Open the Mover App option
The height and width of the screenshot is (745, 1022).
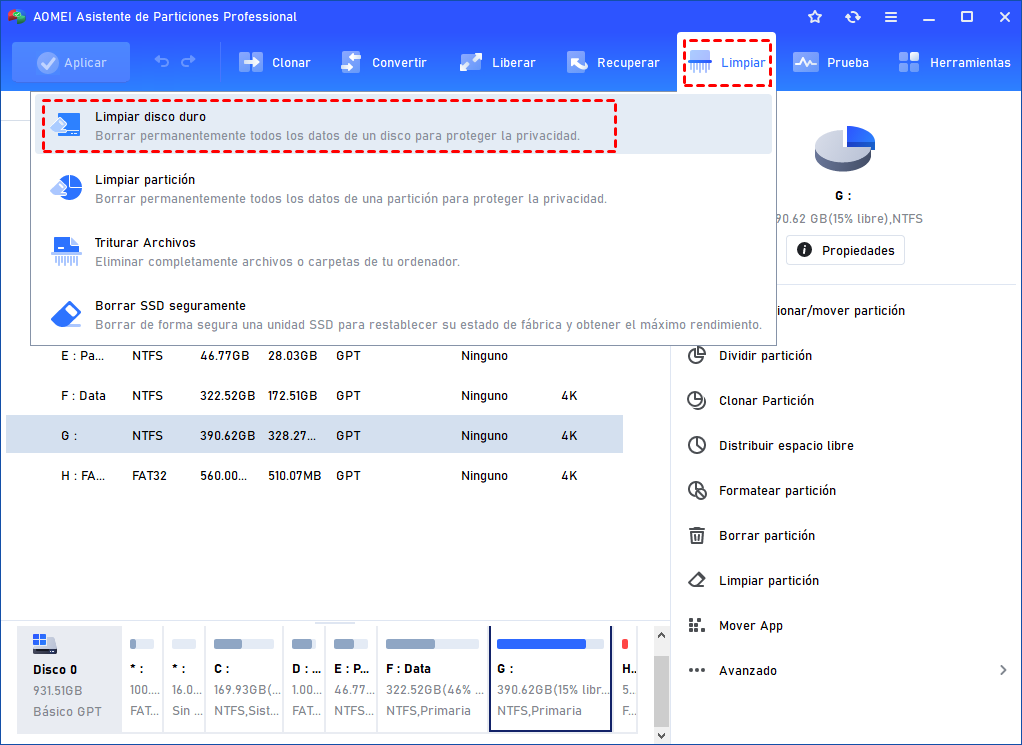point(750,626)
